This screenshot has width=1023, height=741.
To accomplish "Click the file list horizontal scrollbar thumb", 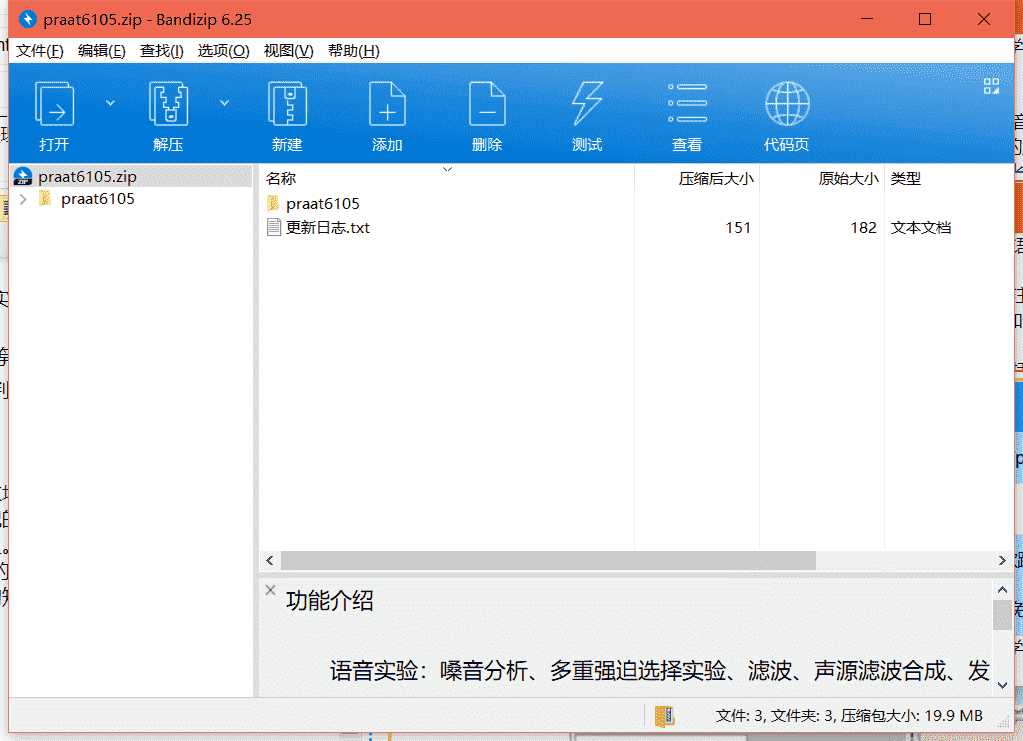I will coord(548,560).
